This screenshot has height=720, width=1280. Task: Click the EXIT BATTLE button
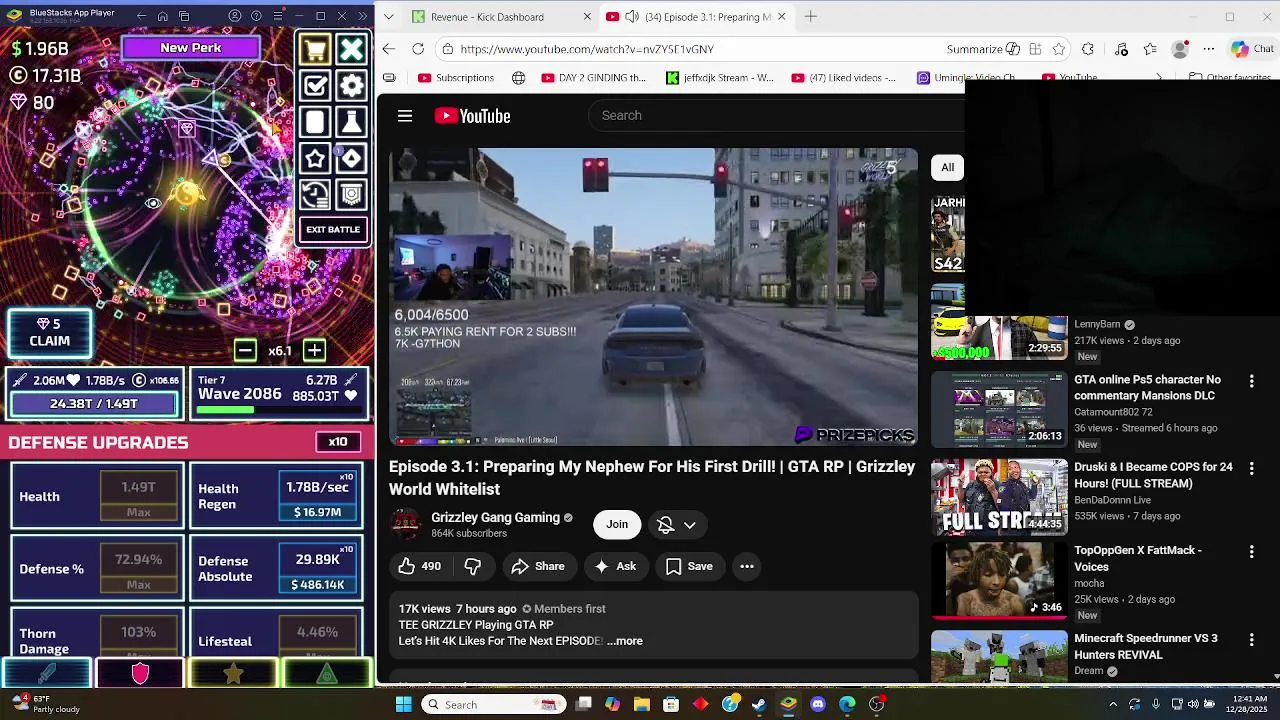pos(333,230)
